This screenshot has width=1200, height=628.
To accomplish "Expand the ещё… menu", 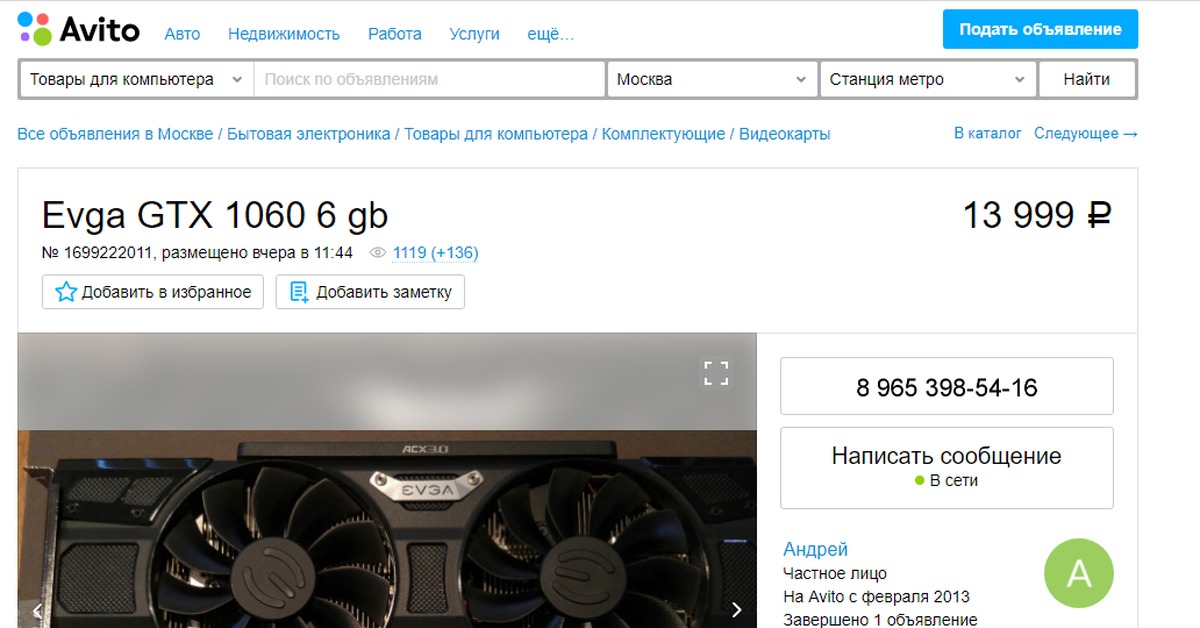I will (x=551, y=34).
